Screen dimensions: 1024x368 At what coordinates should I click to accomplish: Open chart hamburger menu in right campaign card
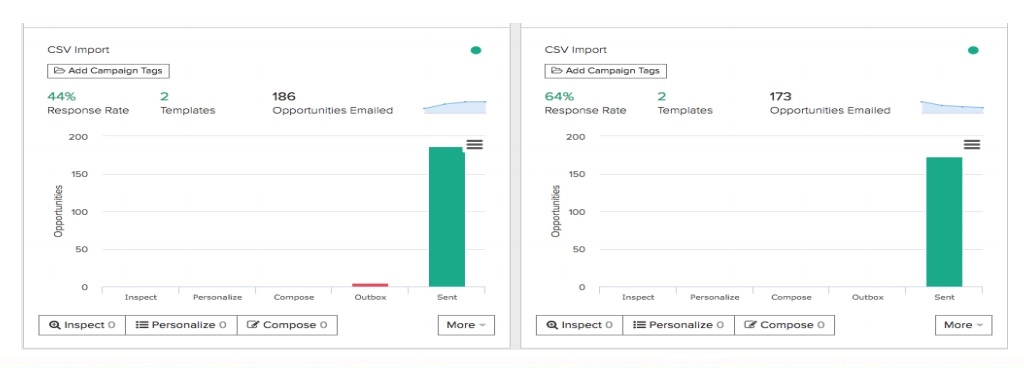pyautogui.click(x=972, y=144)
